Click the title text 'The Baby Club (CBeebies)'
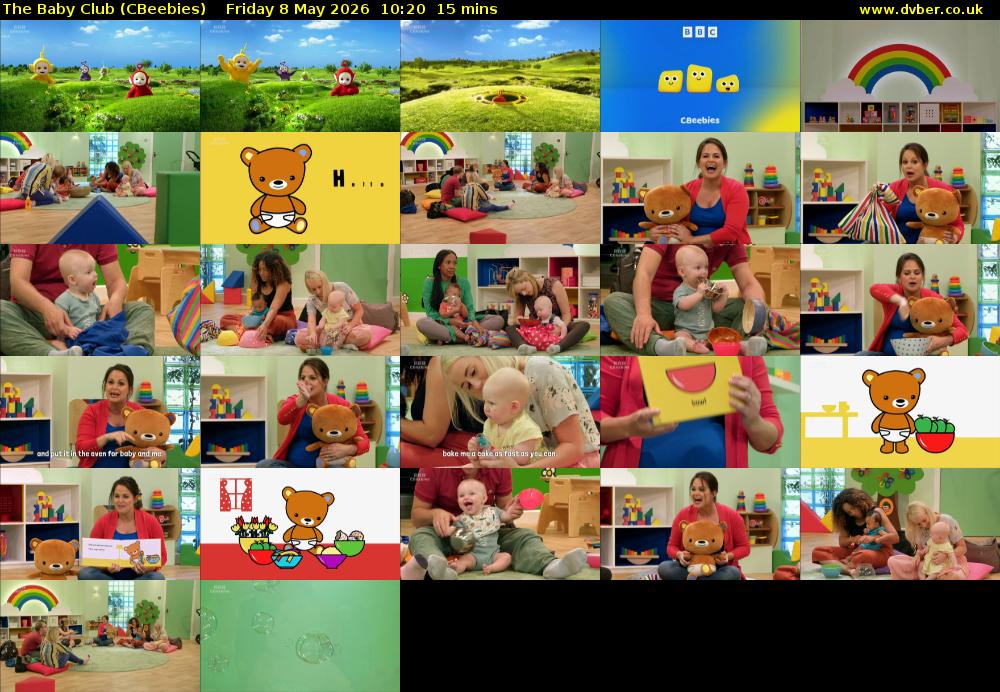 point(105,10)
